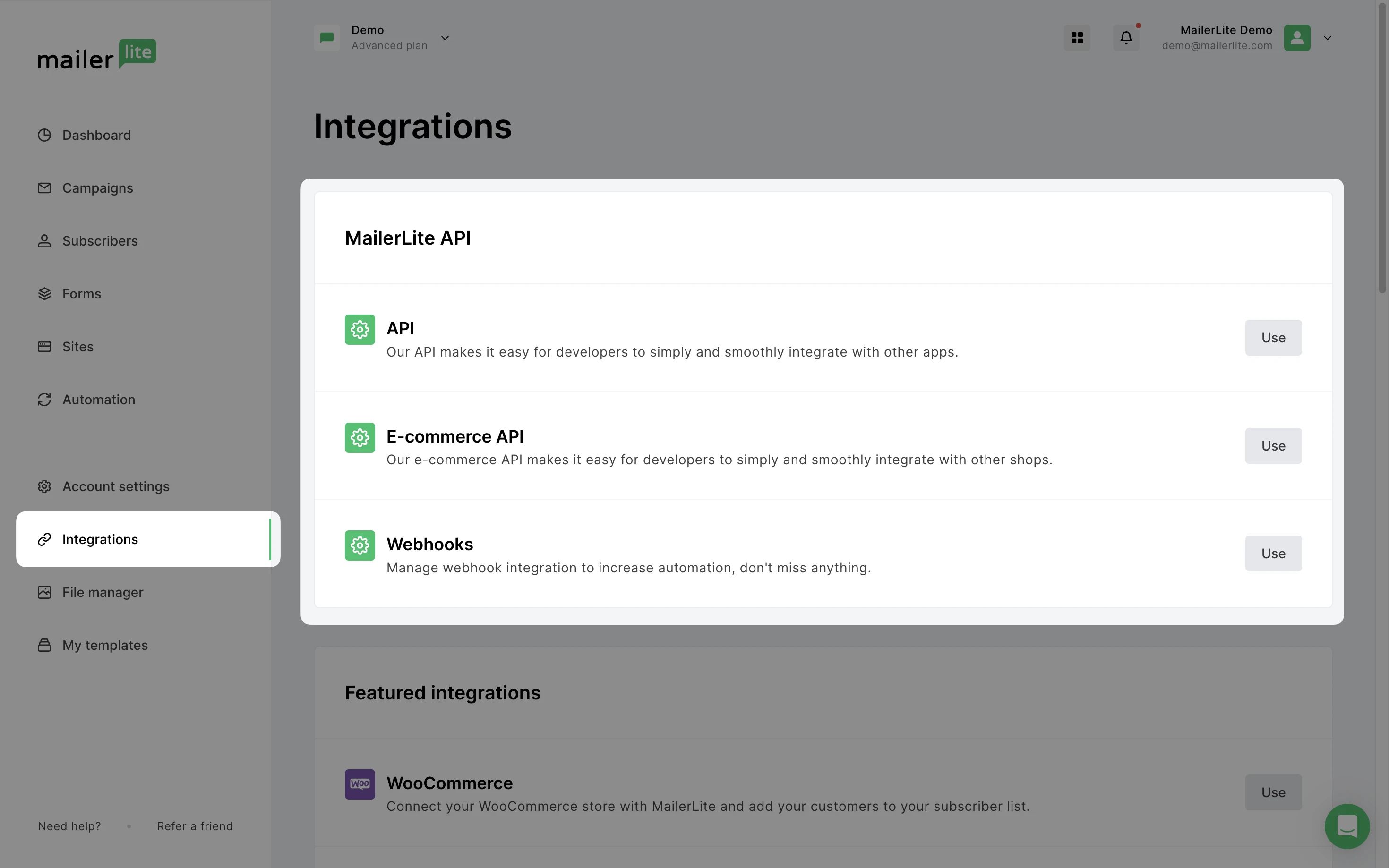Click Use next to Webhooks
1389x868 pixels.
coord(1273,553)
